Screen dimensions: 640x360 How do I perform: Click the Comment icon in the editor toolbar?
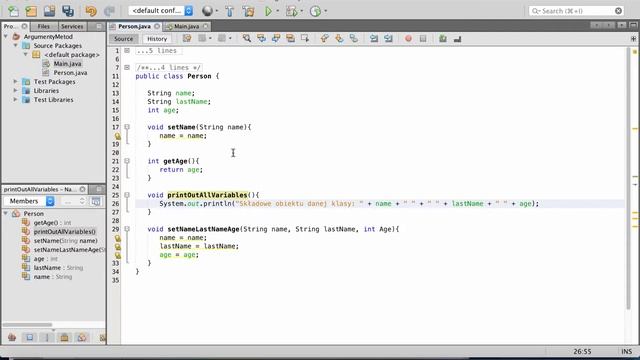click(x=442, y=38)
